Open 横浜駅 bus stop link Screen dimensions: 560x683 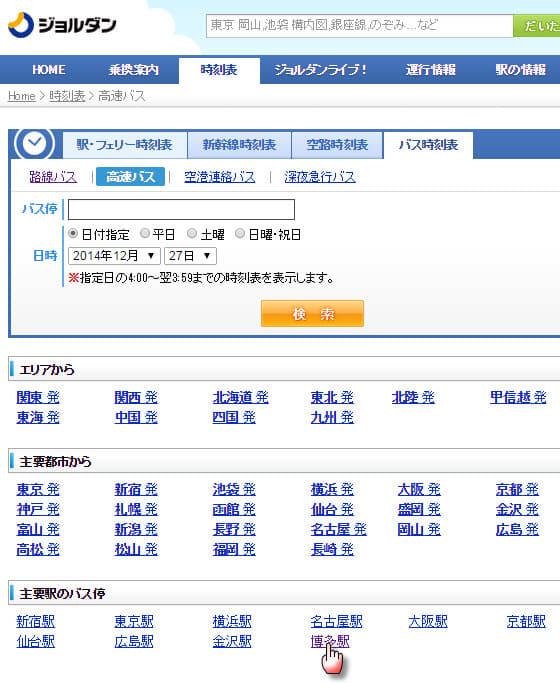coord(232,622)
